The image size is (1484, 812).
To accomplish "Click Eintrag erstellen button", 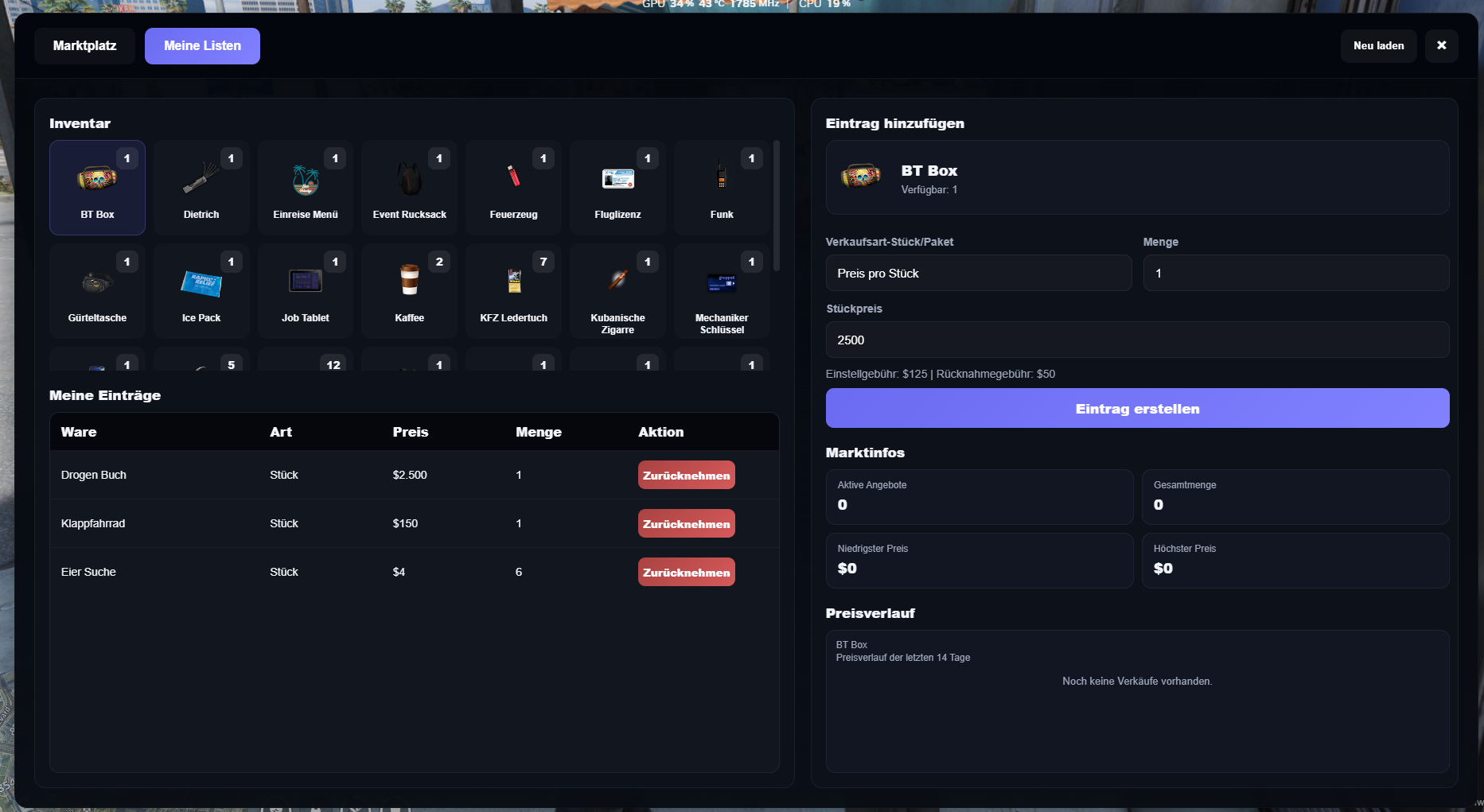I will pos(1137,408).
